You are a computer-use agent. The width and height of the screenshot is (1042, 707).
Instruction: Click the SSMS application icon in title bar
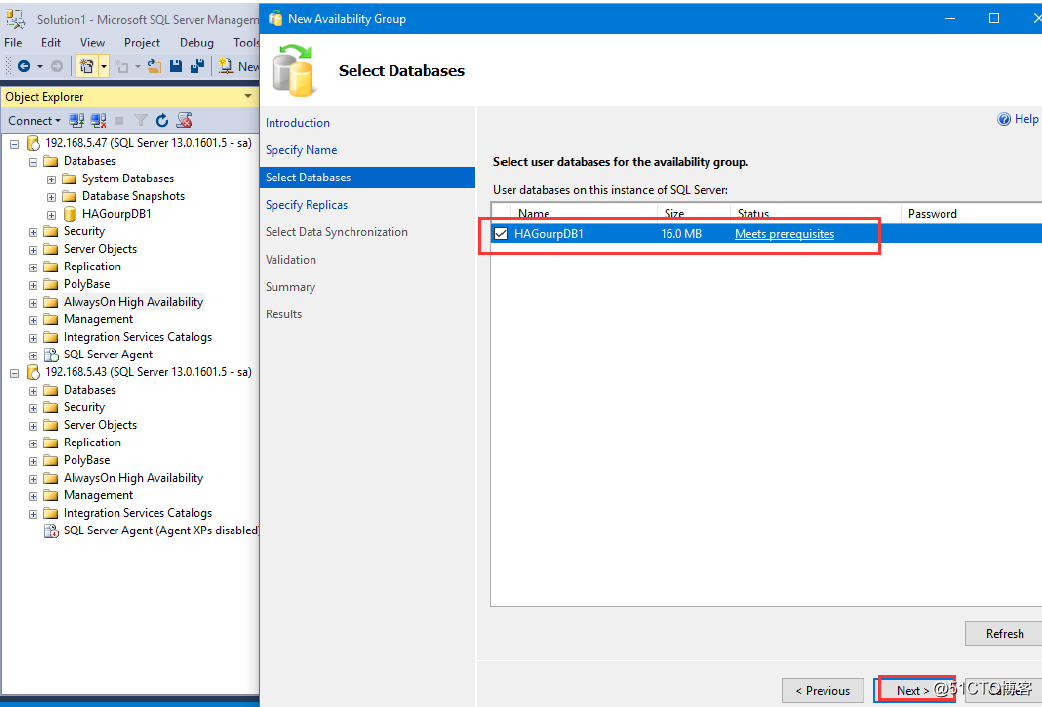[15, 19]
